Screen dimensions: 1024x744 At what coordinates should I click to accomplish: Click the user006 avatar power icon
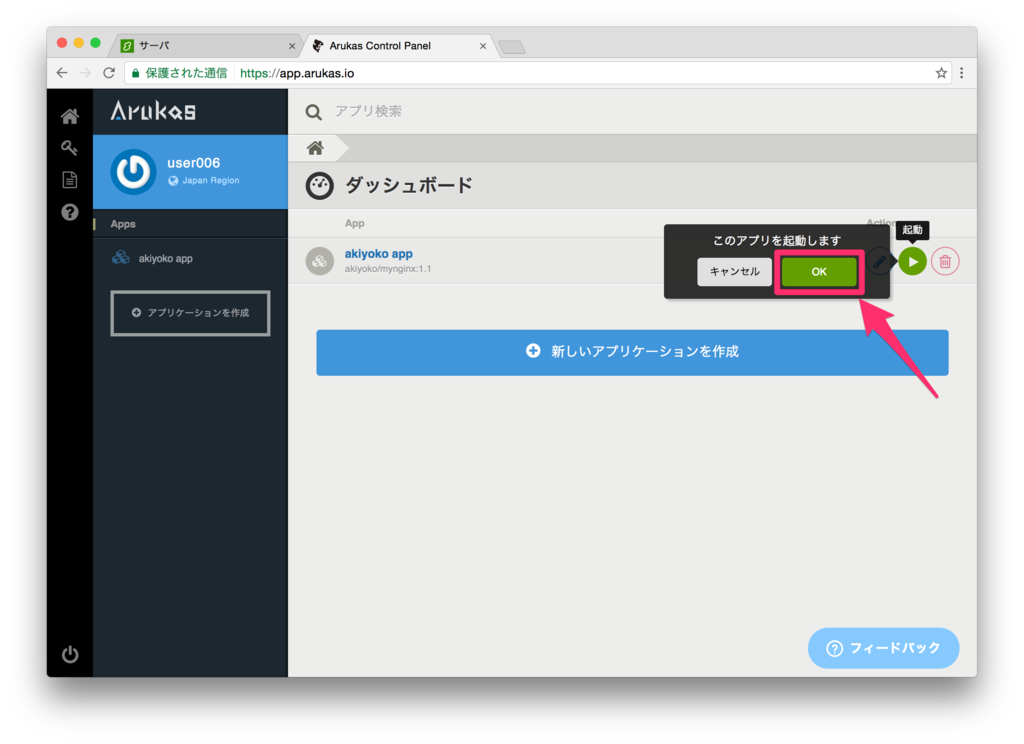133,172
